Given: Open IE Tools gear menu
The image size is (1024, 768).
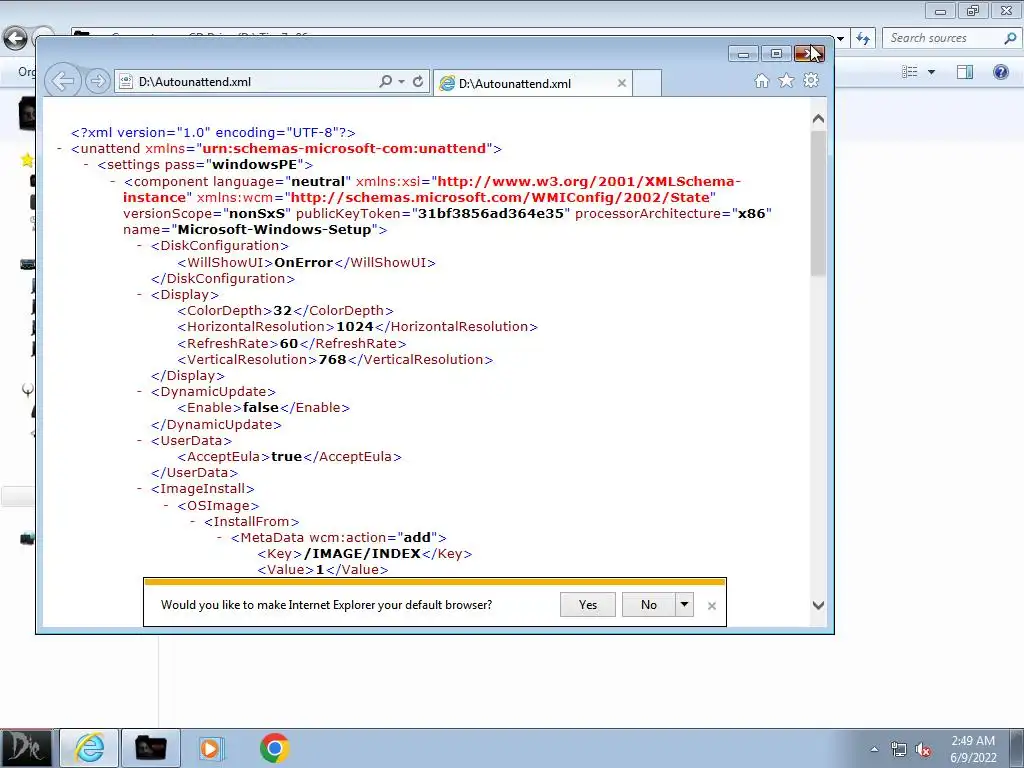Looking at the screenshot, I should pos(811,80).
